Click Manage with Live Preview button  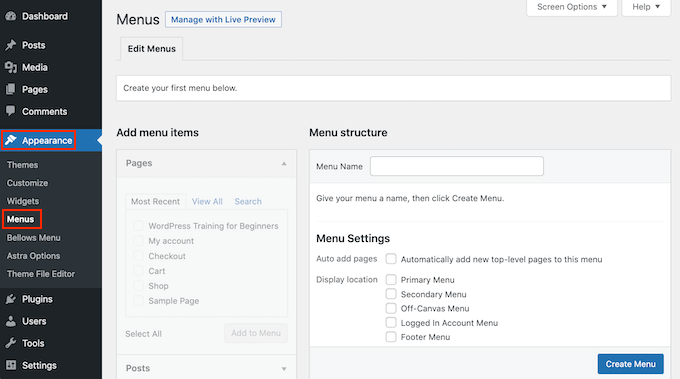tap(223, 20)
